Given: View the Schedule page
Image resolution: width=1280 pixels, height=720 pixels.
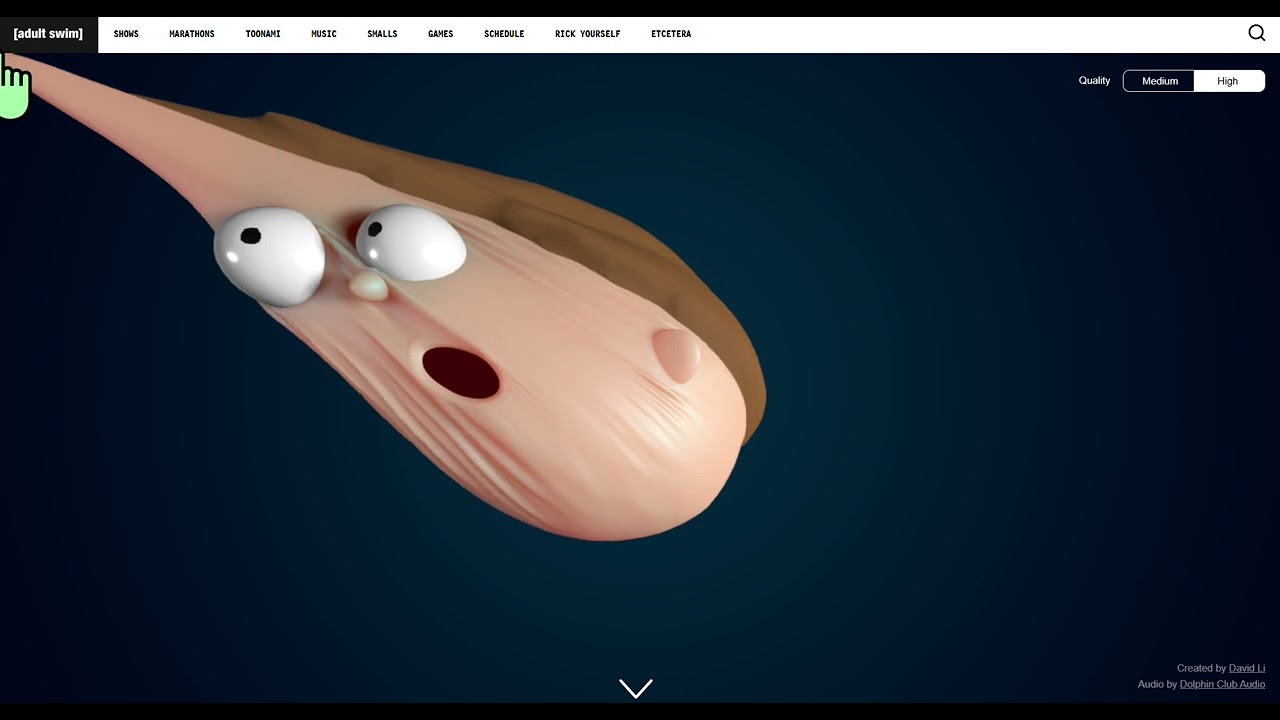Looking at the screenshot, I should [x=504, y=34].
